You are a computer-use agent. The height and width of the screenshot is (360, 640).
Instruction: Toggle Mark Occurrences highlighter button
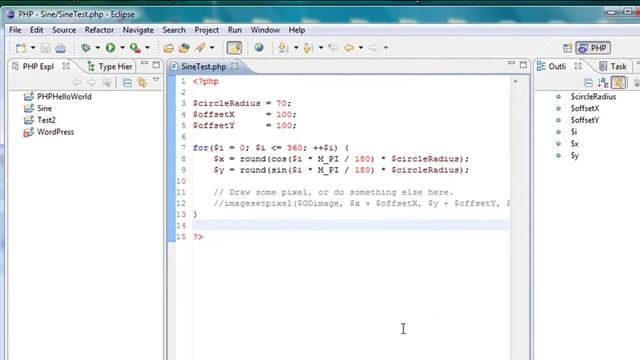click(x=234, y=48)
